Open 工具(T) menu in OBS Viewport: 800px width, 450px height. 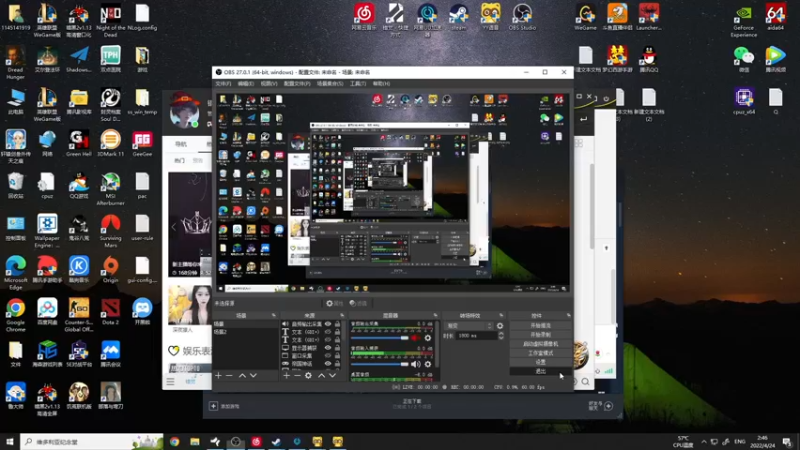pyautogui.click(x=358, y=84)
